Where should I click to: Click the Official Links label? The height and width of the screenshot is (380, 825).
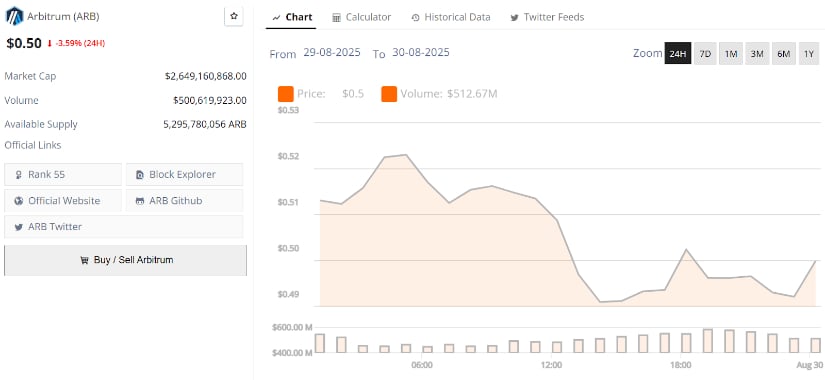(x=33, y=145)
